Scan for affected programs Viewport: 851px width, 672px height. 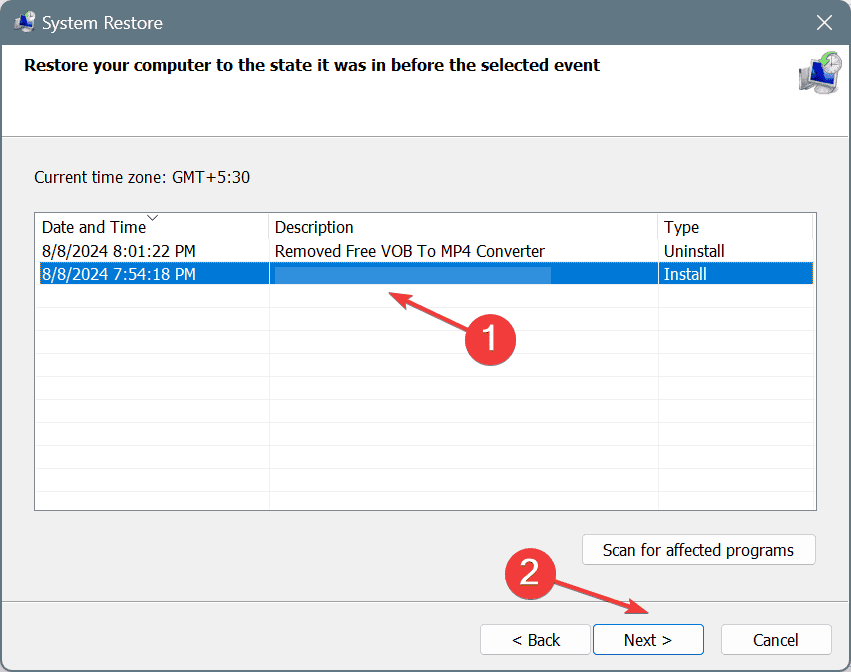(698, 550)
